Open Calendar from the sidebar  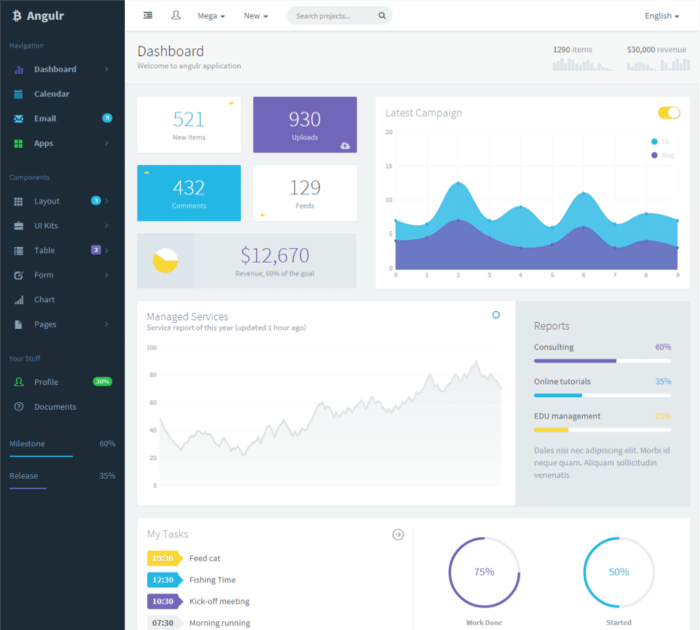pos(51,94)
